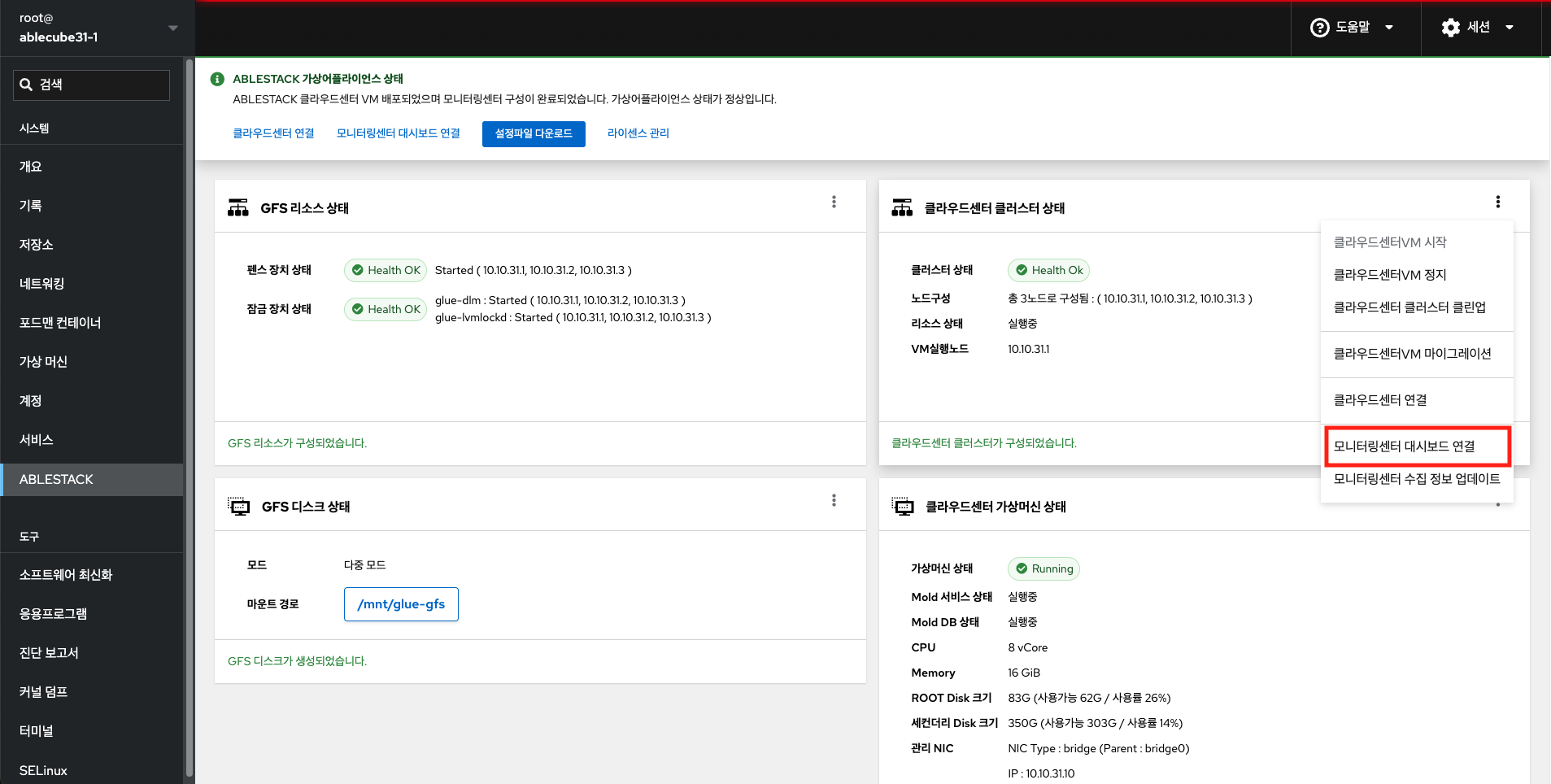Click the GFS resource status kebab menu icon
This screenshot has height=784, width=1551.
(834, 203)
